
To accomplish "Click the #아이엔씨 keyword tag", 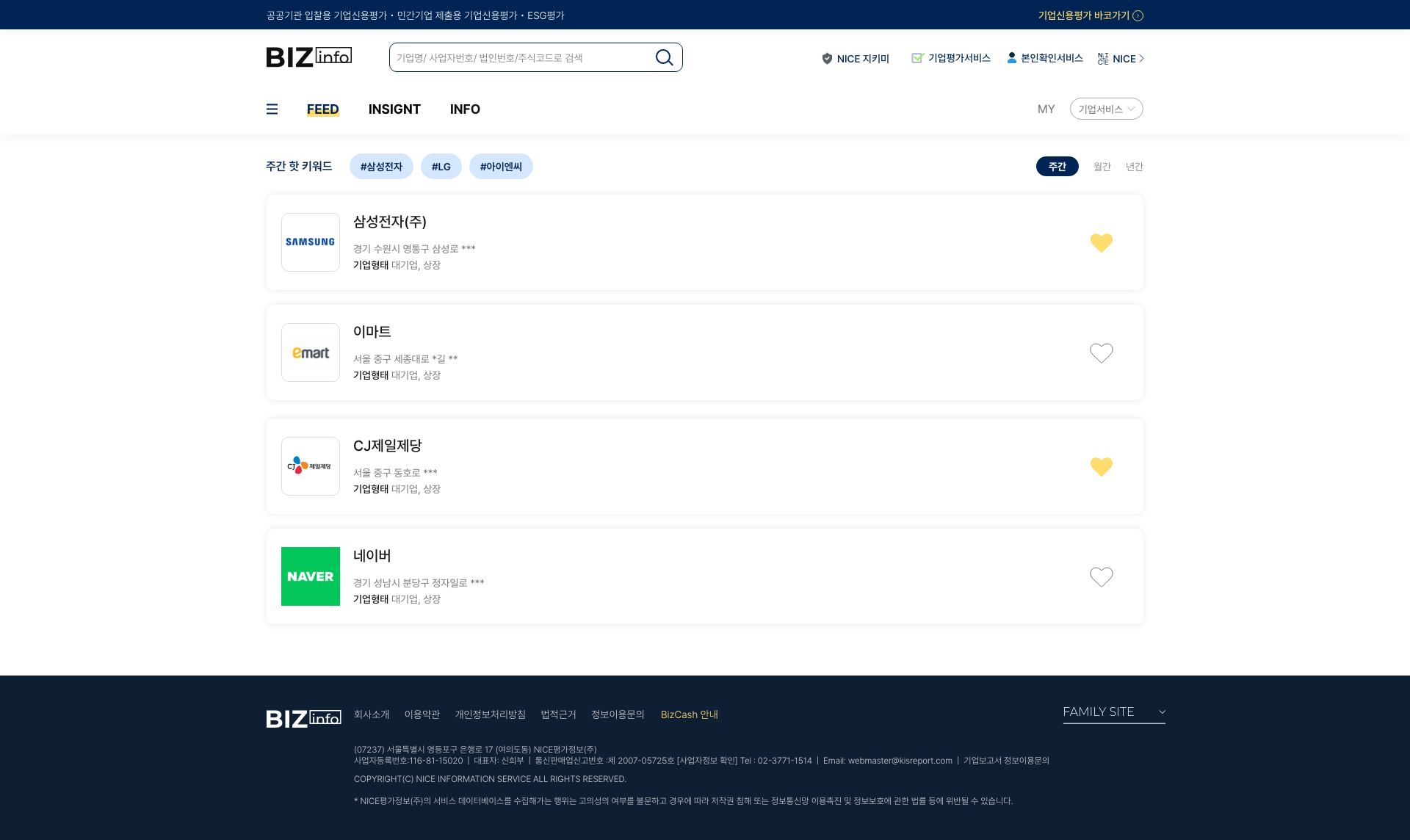I will 501,167.
